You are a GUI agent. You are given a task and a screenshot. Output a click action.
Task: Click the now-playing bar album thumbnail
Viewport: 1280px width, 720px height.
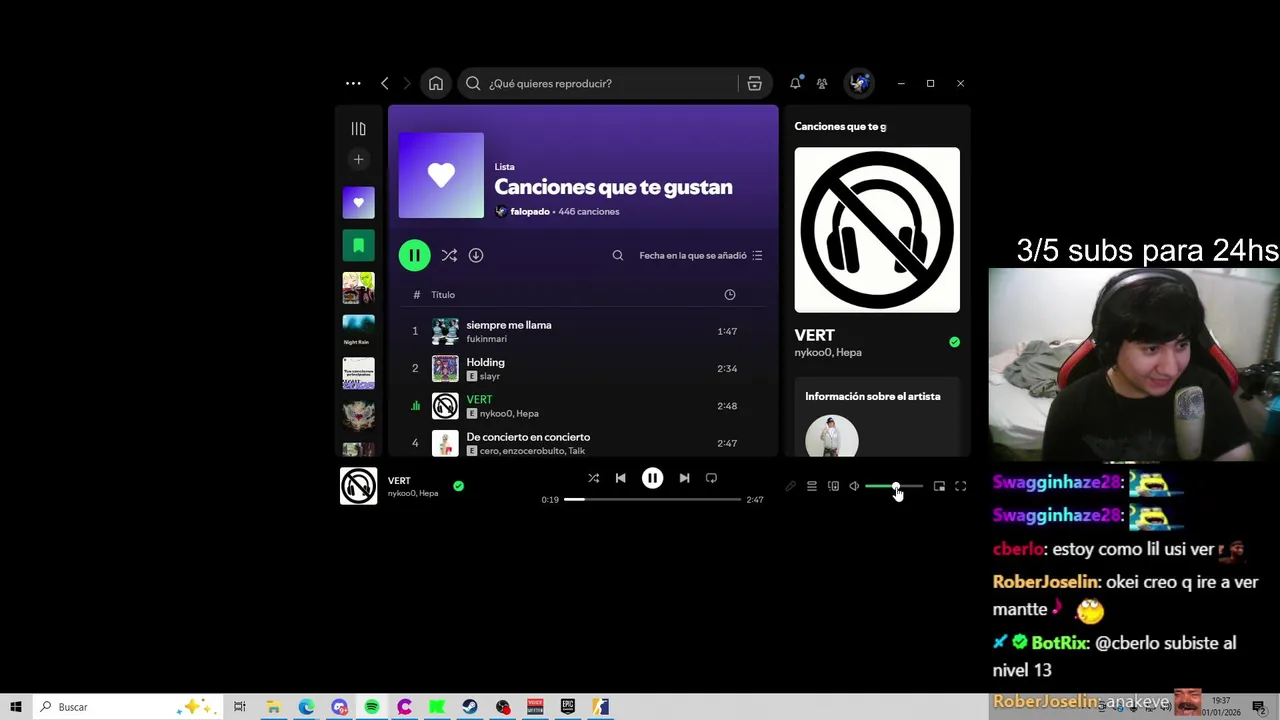358,486
